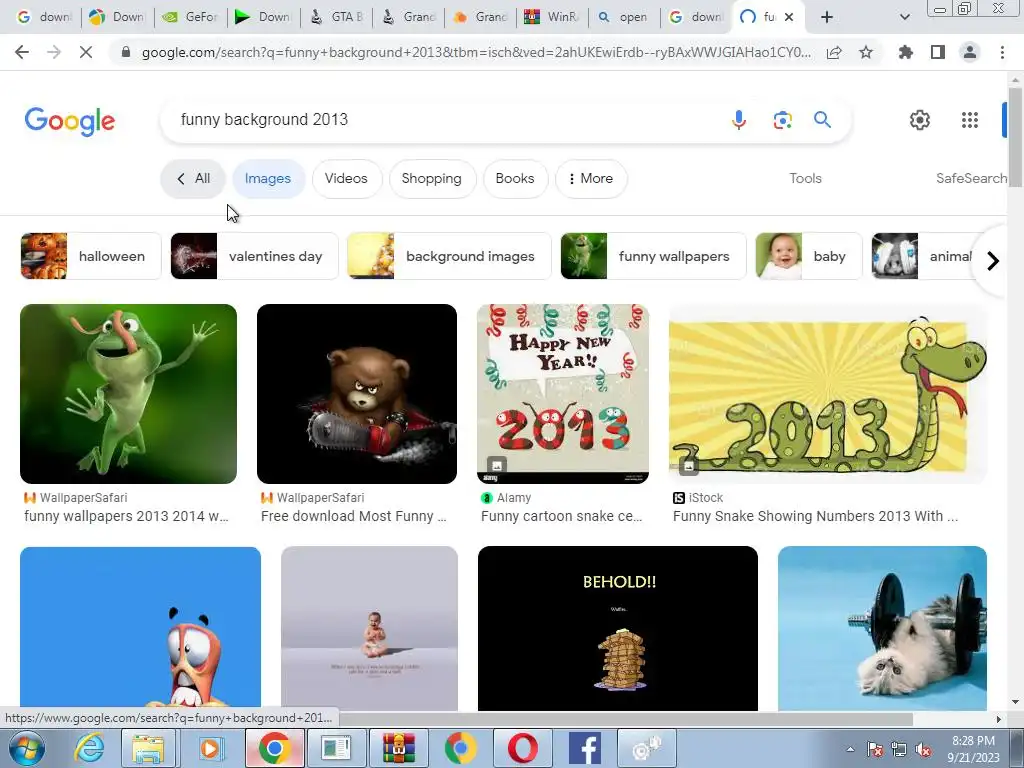Screen dimensions: 1024x768
Task: Open 'Funny Snake Showing Numbers 2013' link
Action: coord(815,516)
